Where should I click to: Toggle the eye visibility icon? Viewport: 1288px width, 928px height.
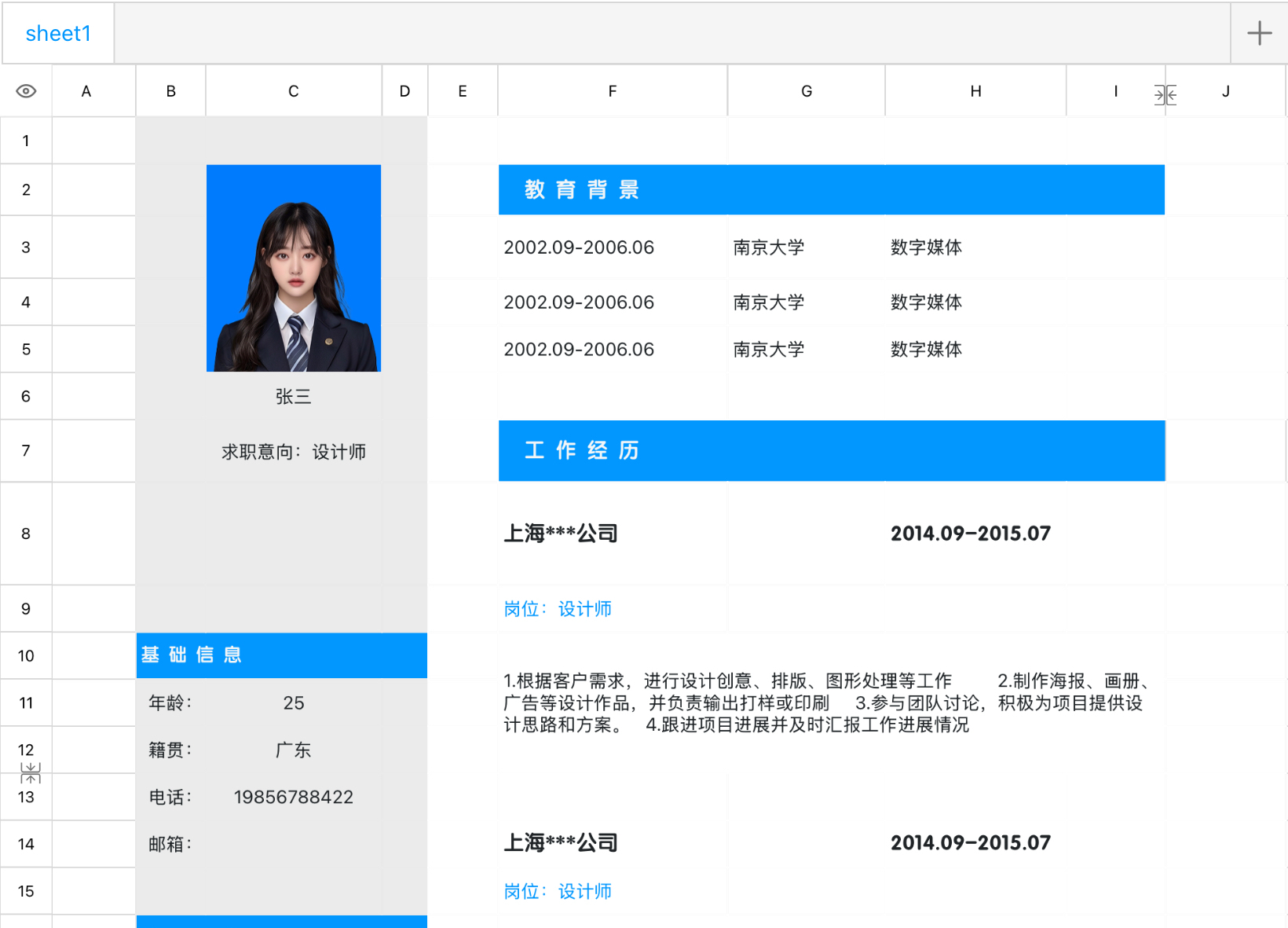(26, 91)
